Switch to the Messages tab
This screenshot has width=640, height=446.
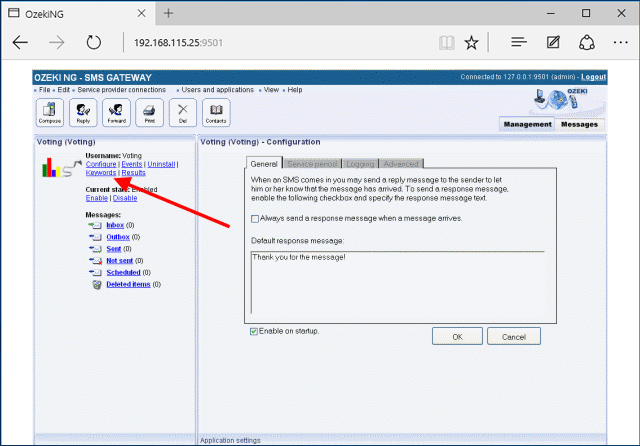[579, 124]
